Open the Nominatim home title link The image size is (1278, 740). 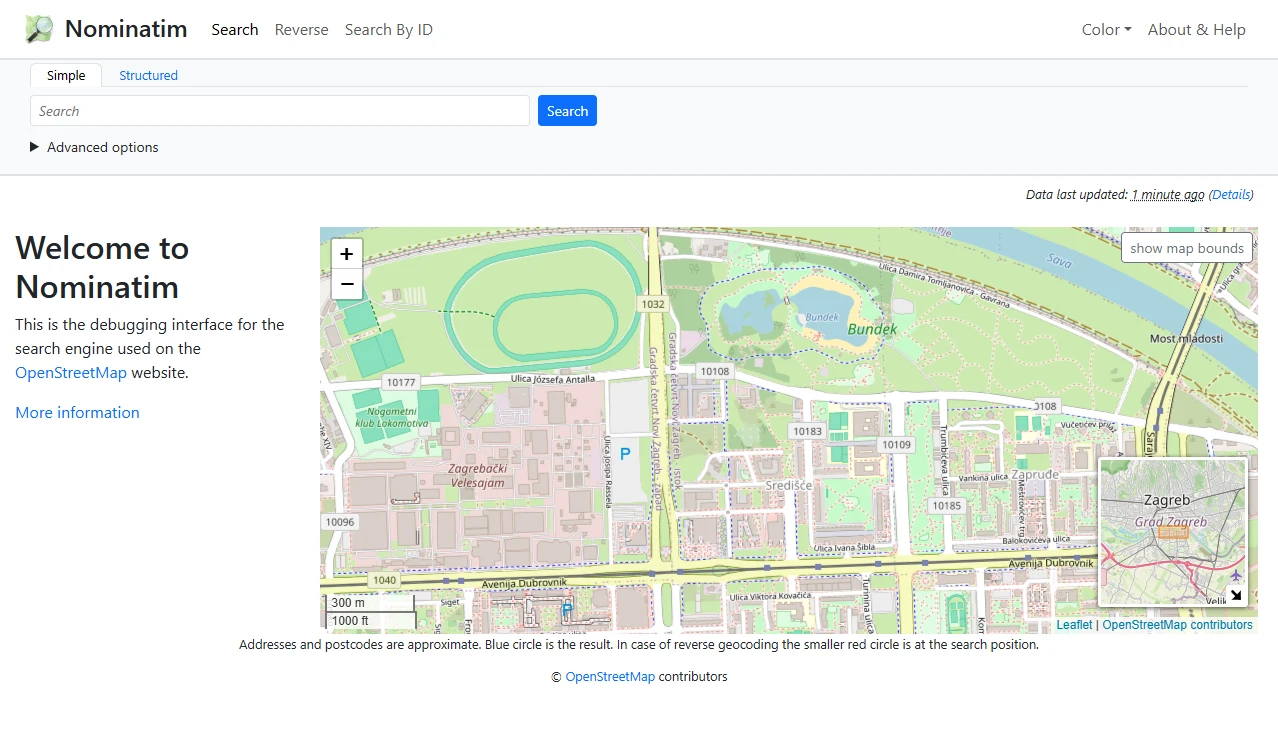[126, 29]
